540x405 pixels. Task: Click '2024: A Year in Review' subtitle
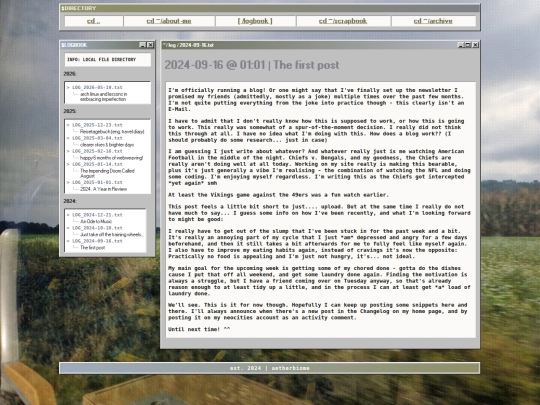pyautogui.click(x=103, y=189)
